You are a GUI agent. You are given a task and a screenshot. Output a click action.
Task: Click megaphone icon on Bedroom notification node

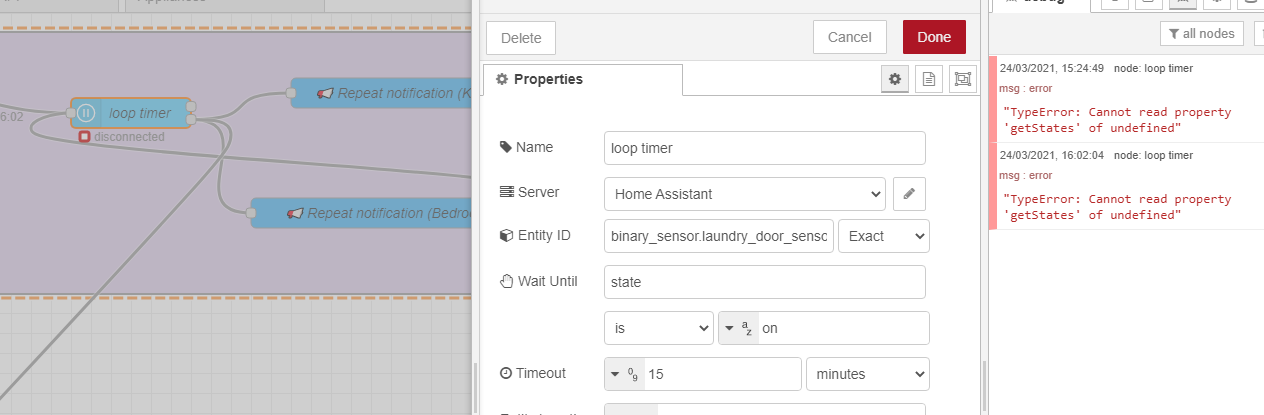pyautogui.click(x=295, y=213)
